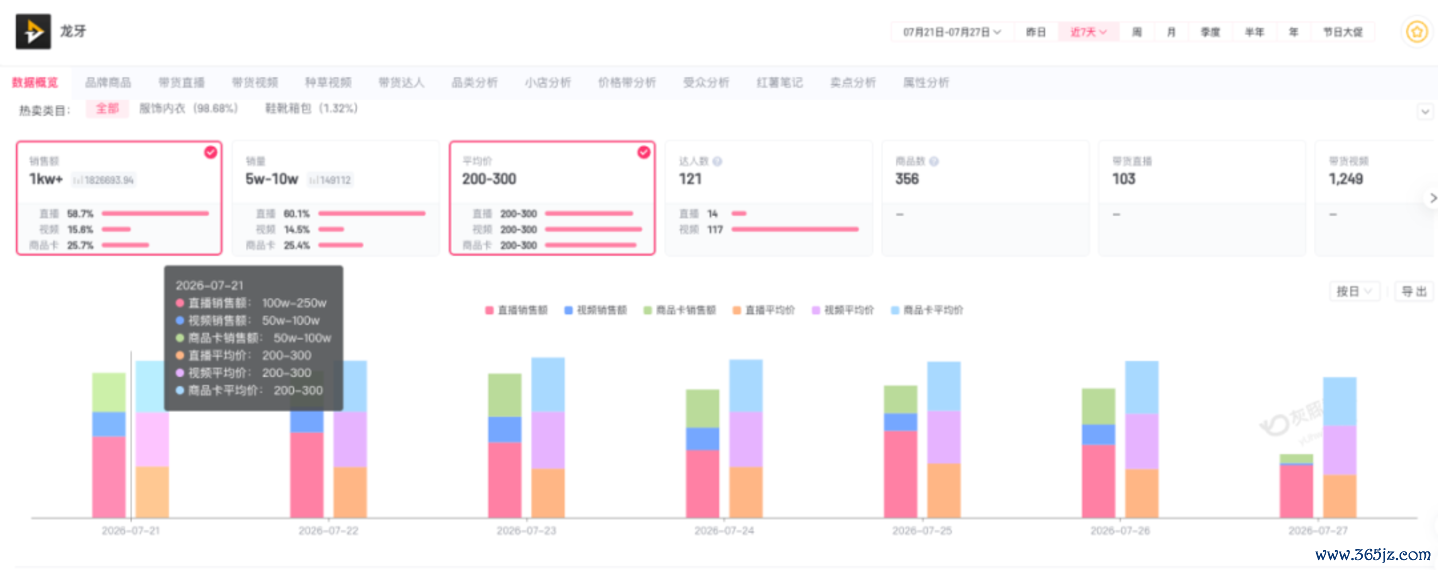1438x570 pixels.
Task: Toggle 商品卡平均价 legend series
Action: (x=927, y=310)
